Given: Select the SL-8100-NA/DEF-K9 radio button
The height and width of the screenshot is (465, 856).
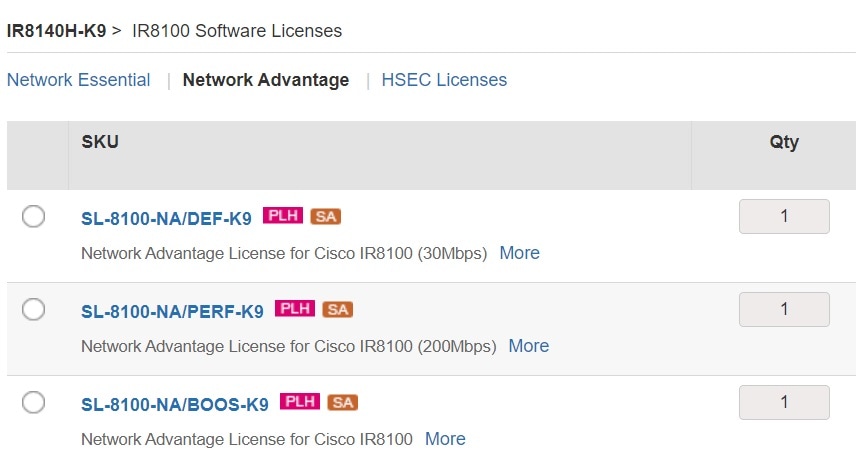Looking at the screenshot, I should (33, 217).
